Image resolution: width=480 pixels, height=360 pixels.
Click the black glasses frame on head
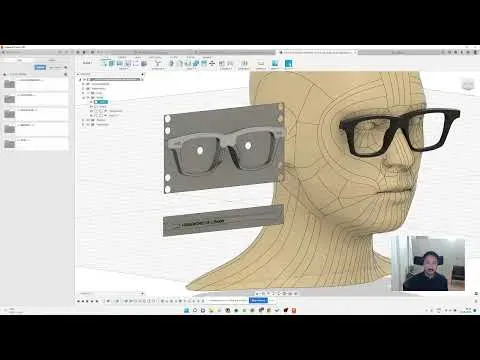(x=398, y=133)
